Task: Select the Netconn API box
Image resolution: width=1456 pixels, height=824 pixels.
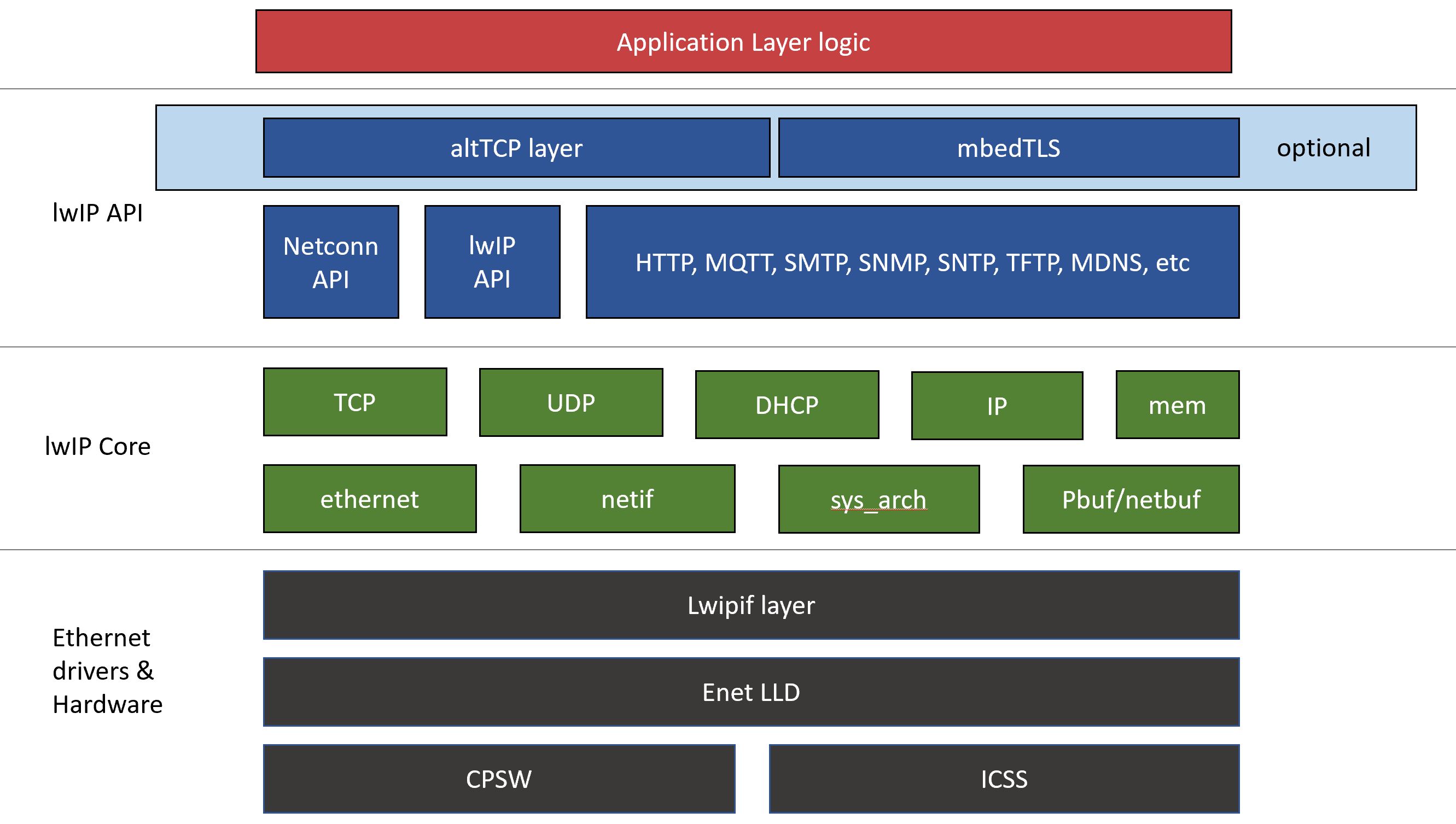Action: (x=331, y=262)
